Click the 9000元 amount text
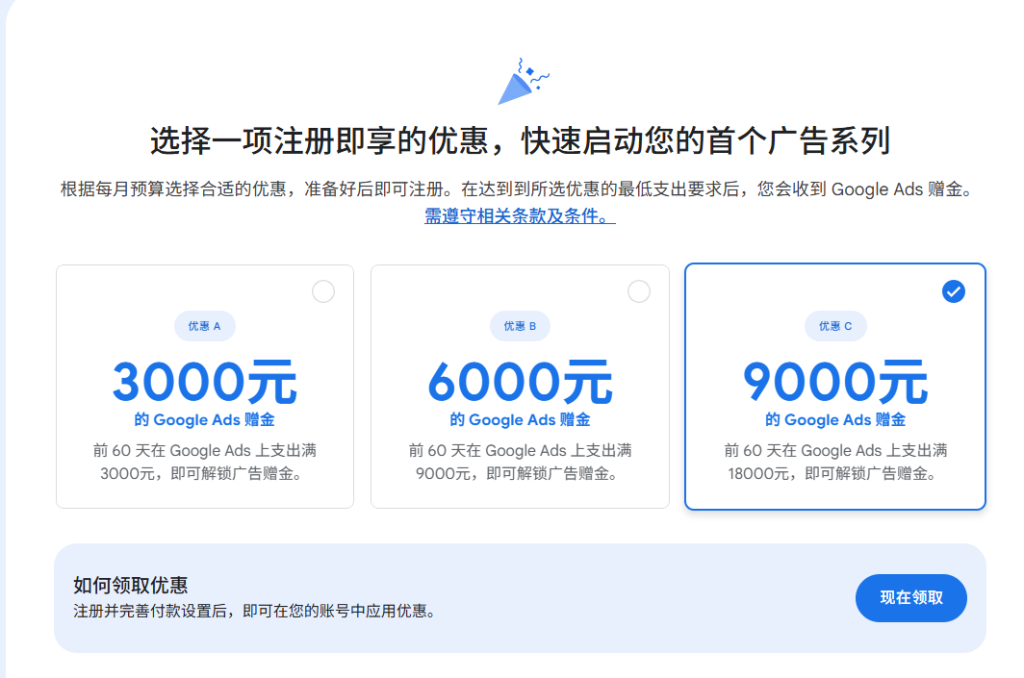This screenshot has width=1024, height=678. (835, 380)
